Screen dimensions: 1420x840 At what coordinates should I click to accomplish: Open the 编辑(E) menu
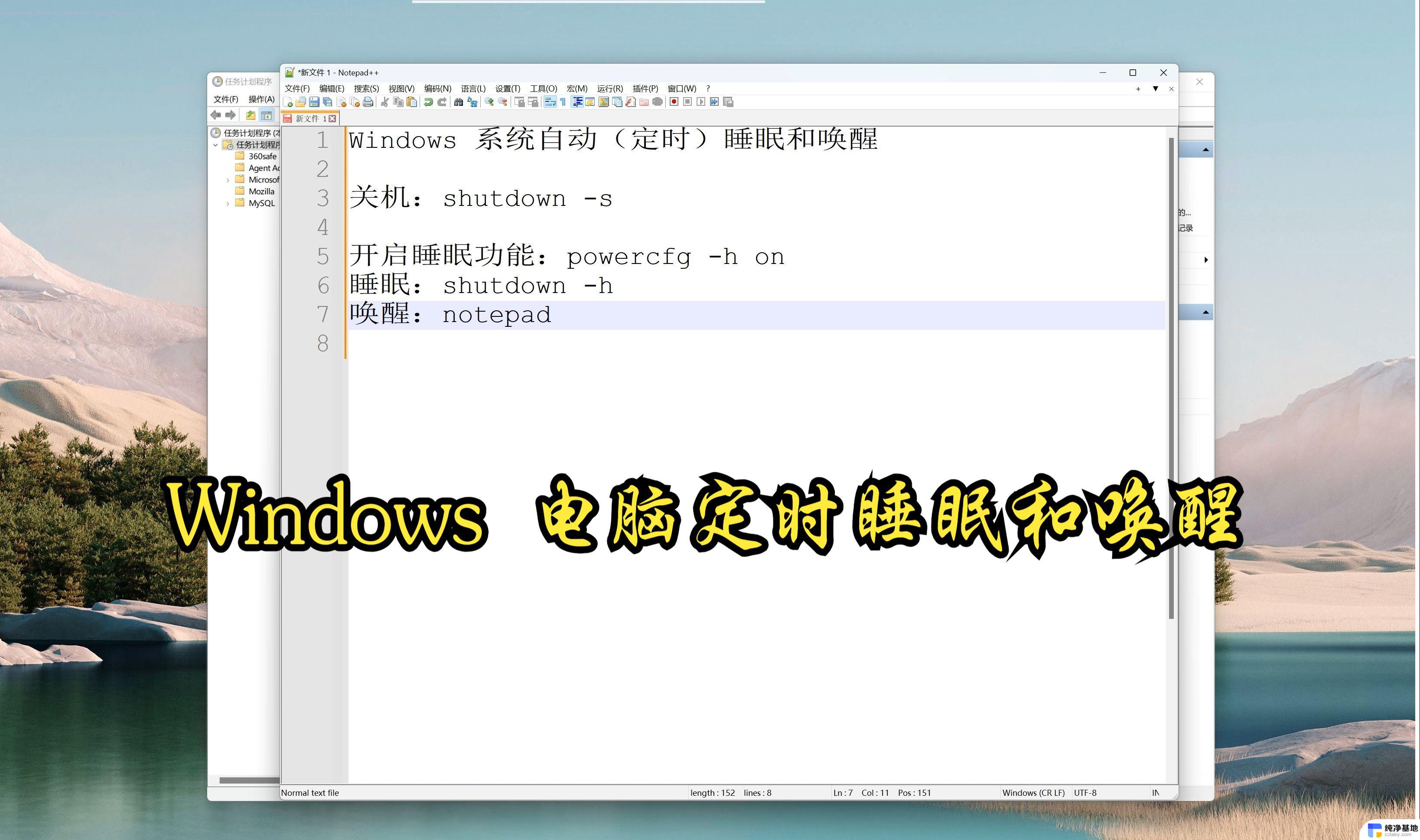point(328,88)
